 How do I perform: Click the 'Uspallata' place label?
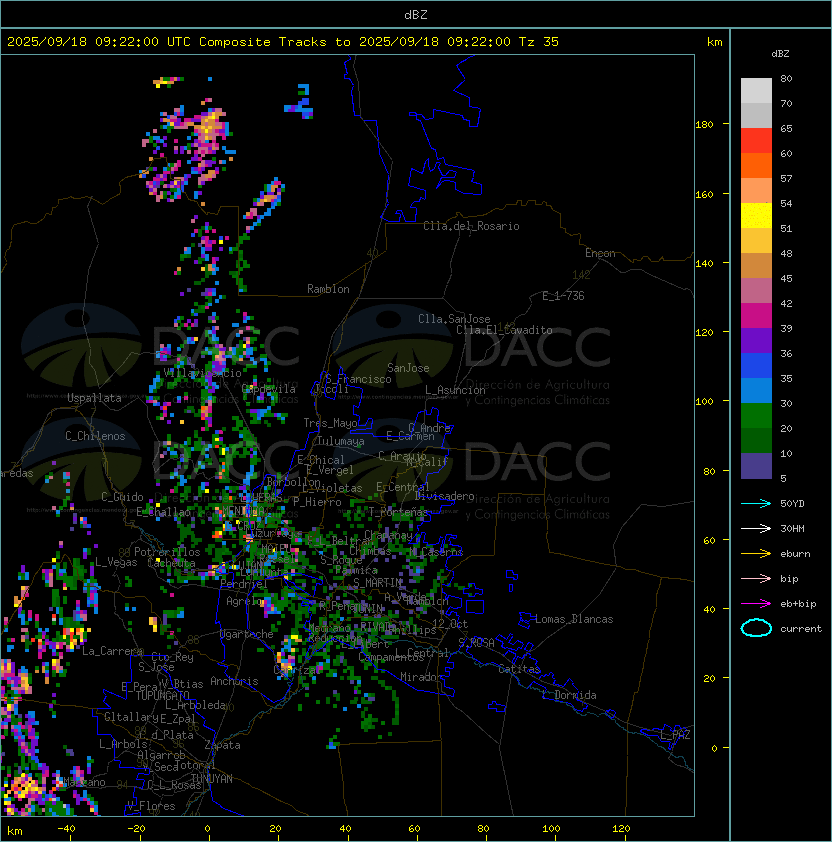pyautogui.click(x=94, y=398)
